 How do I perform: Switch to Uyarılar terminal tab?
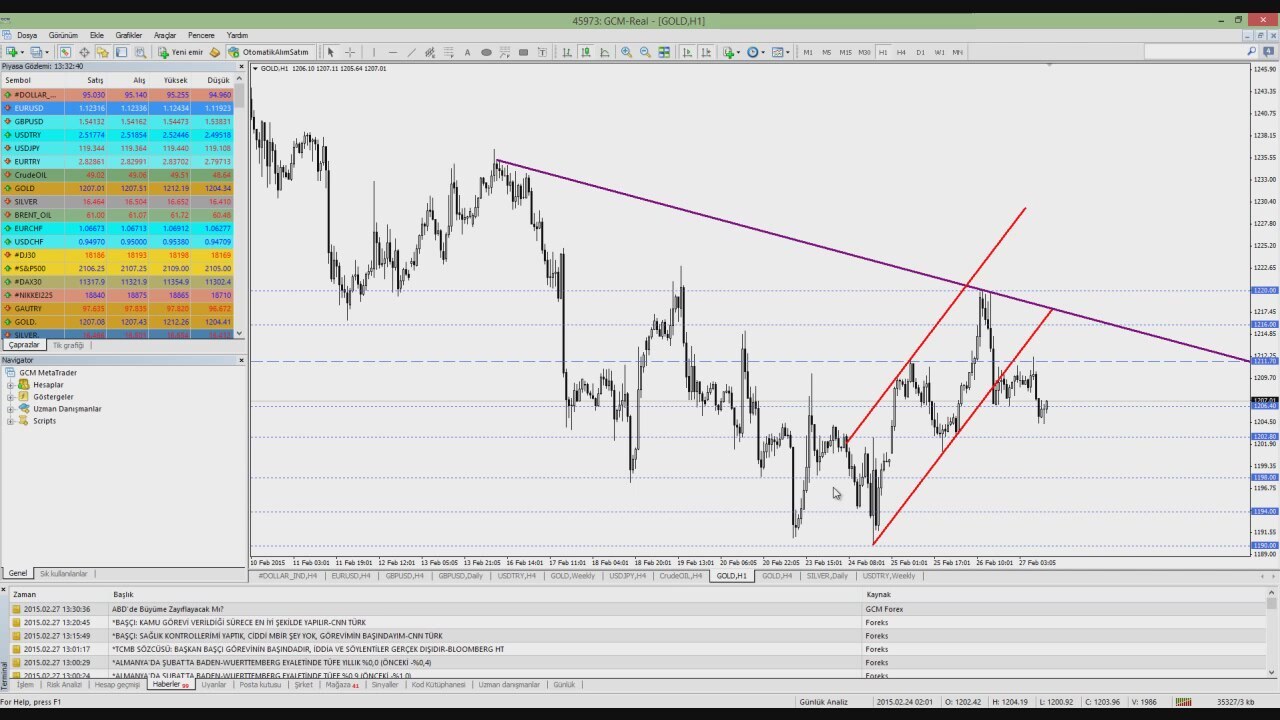pyautogui.click(x=213, y=685)
